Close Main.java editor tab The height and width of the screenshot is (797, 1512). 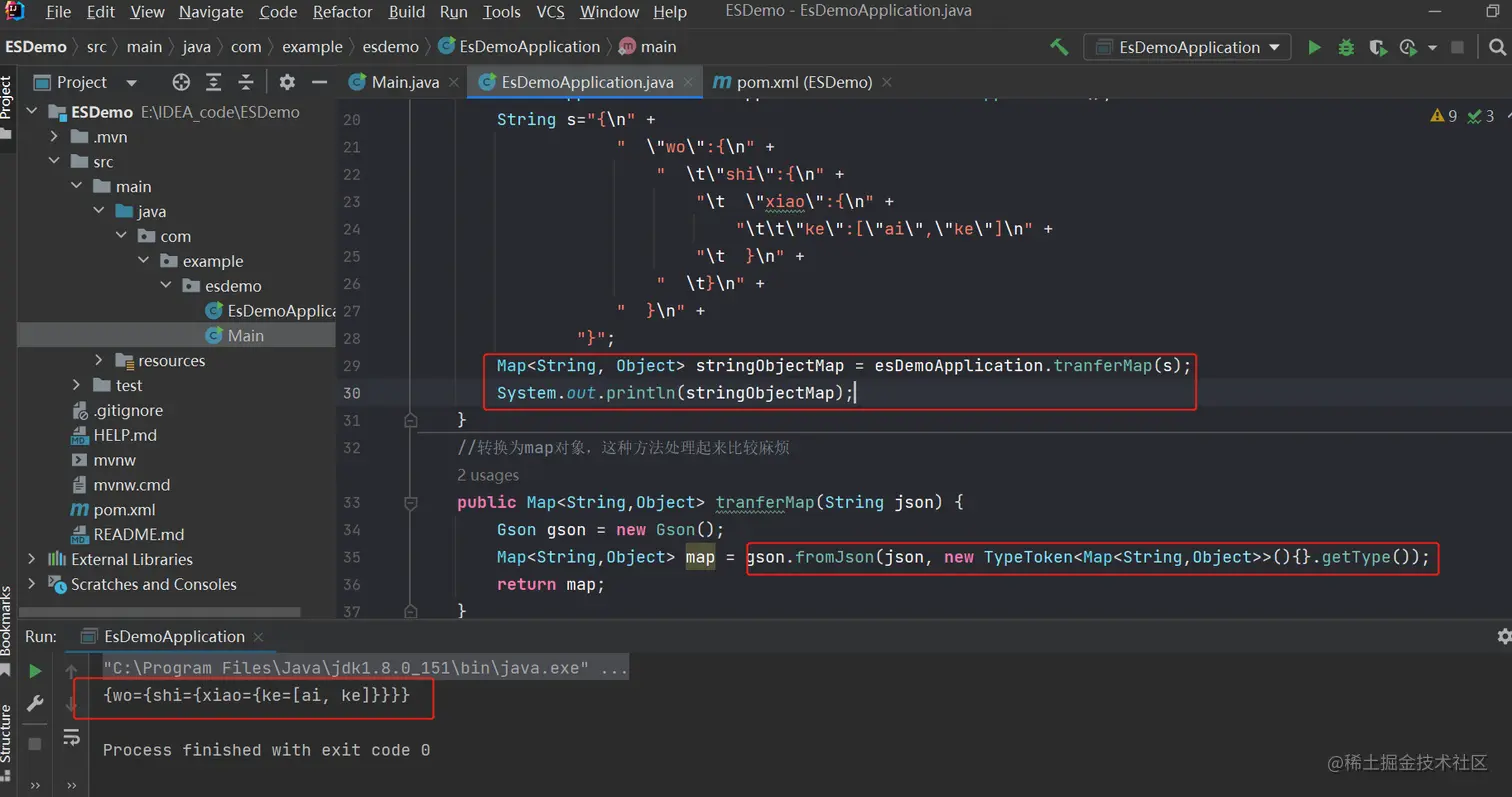[454, 82]
